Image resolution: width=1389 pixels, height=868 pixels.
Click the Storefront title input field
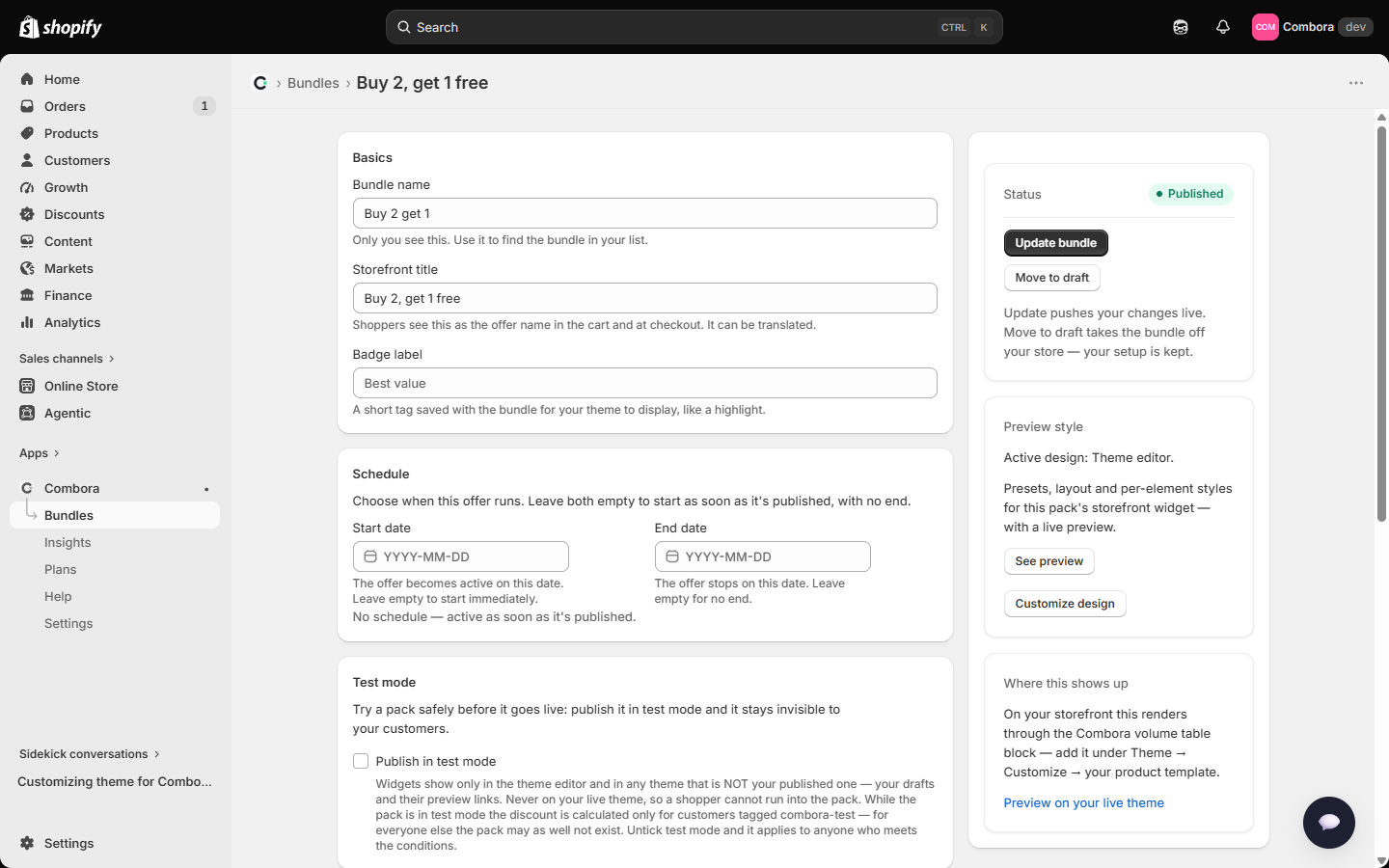645,298
